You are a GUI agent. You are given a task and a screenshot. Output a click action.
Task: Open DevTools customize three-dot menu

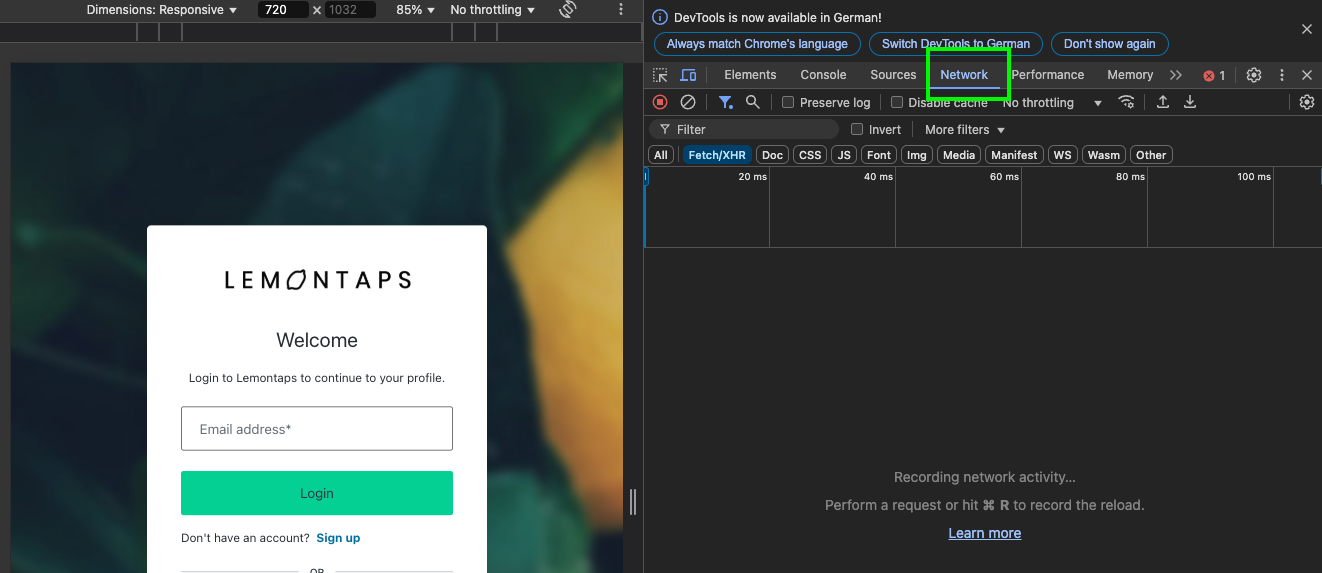[1282, 75]
